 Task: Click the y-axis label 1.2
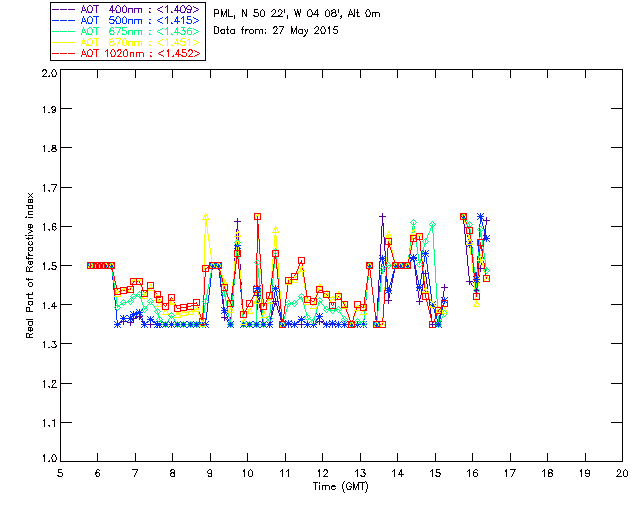pos(49,383)
